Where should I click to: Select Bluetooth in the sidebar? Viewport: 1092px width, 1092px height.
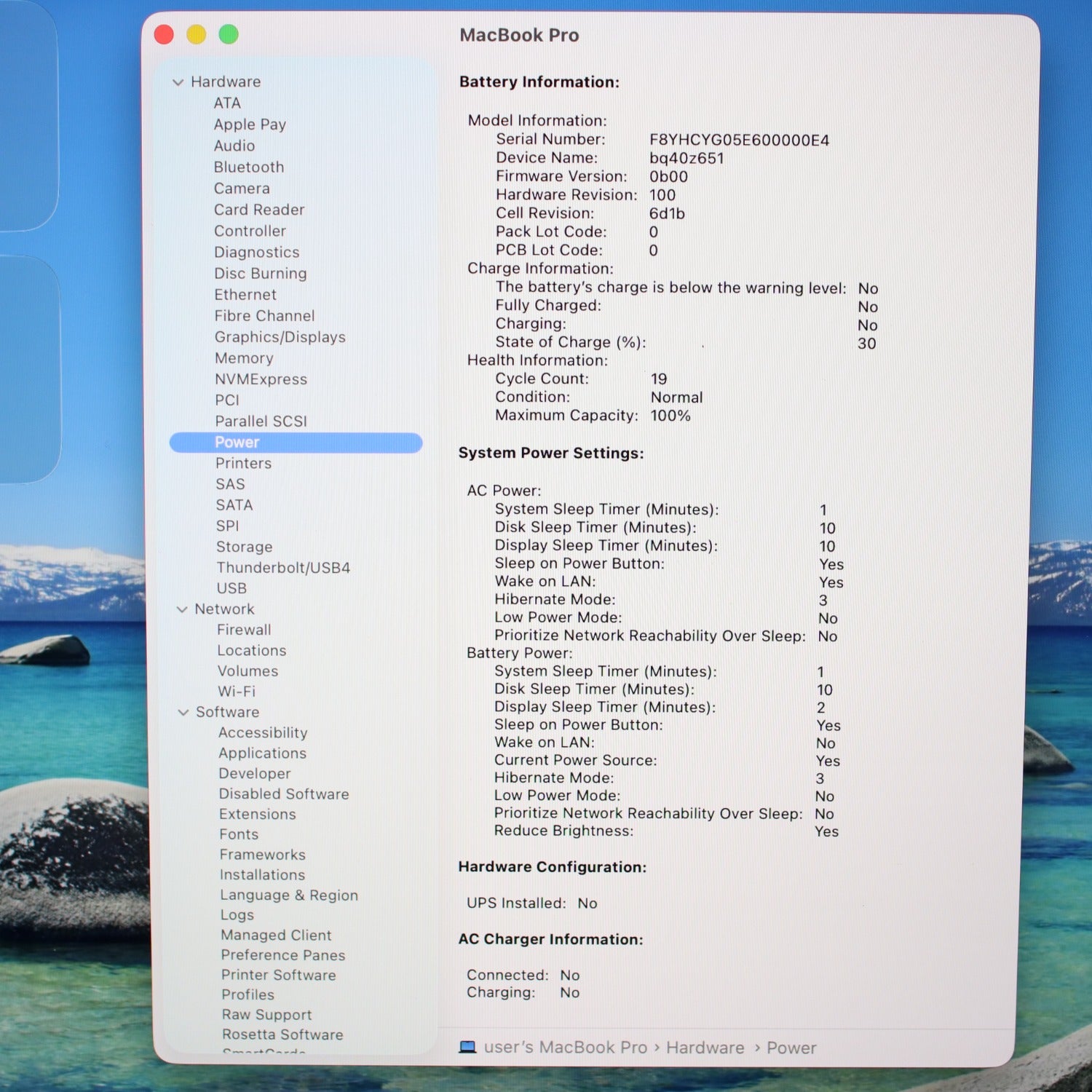248,167
